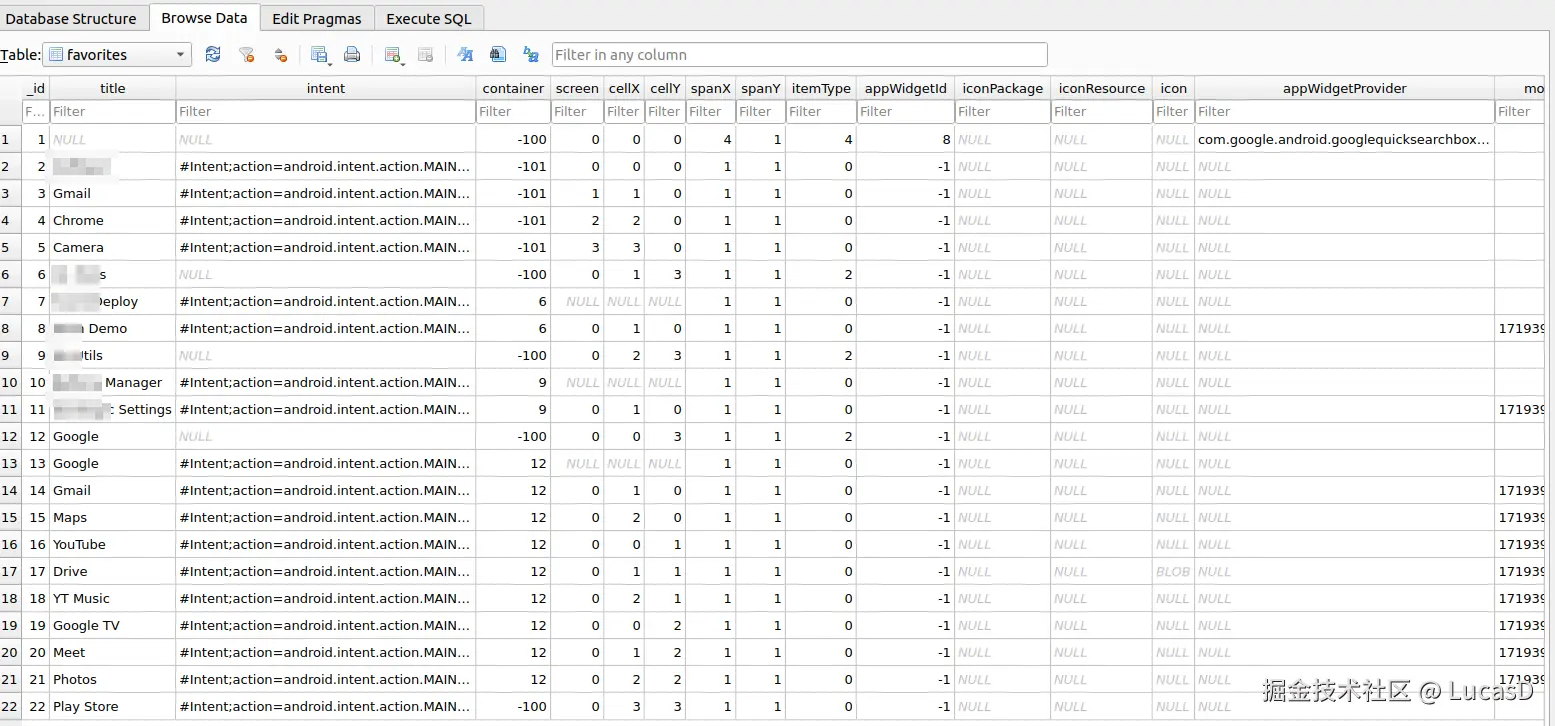Clear sorting icon in toolbar
The height and width of the screenshot is (726, 1555).
[280, 55]
